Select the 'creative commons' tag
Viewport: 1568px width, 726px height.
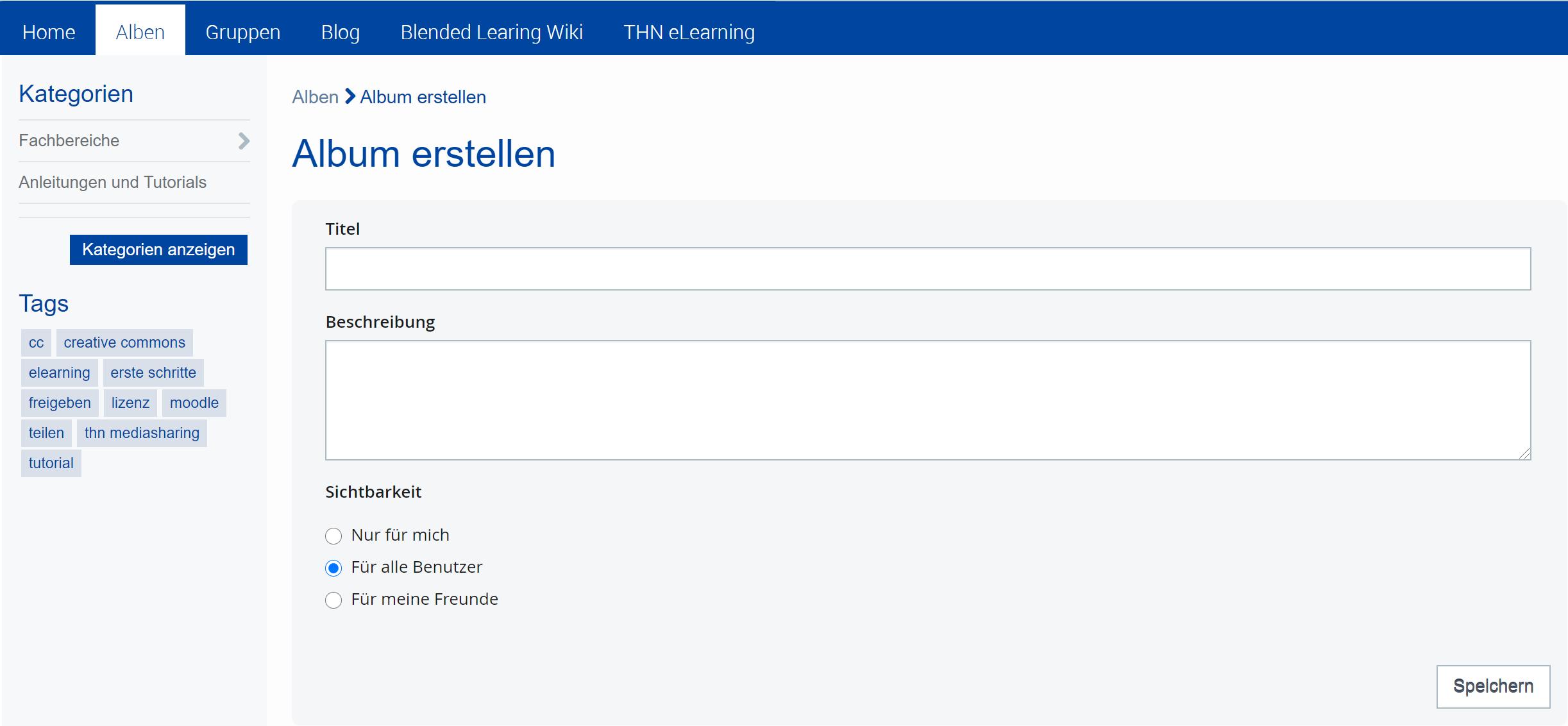[124, 342]
